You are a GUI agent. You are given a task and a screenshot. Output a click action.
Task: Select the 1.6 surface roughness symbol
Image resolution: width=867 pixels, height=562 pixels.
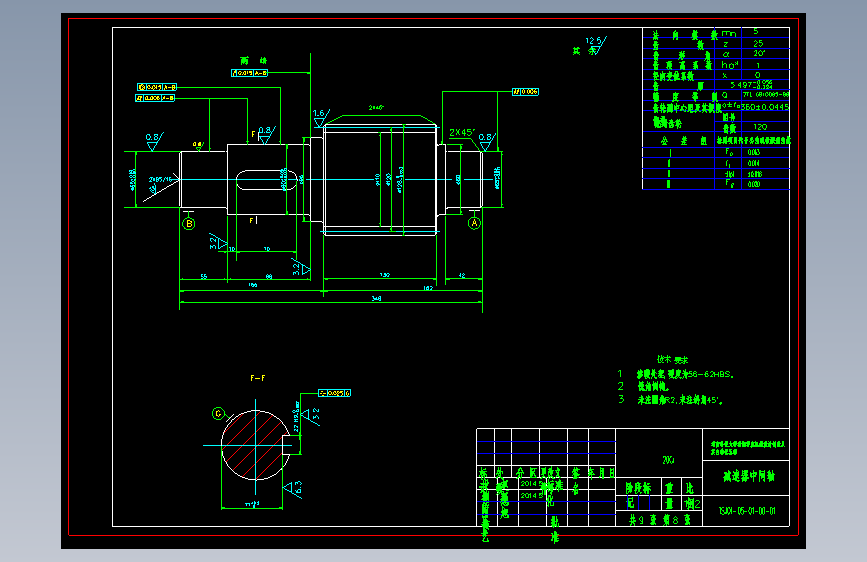click(320, 118)
